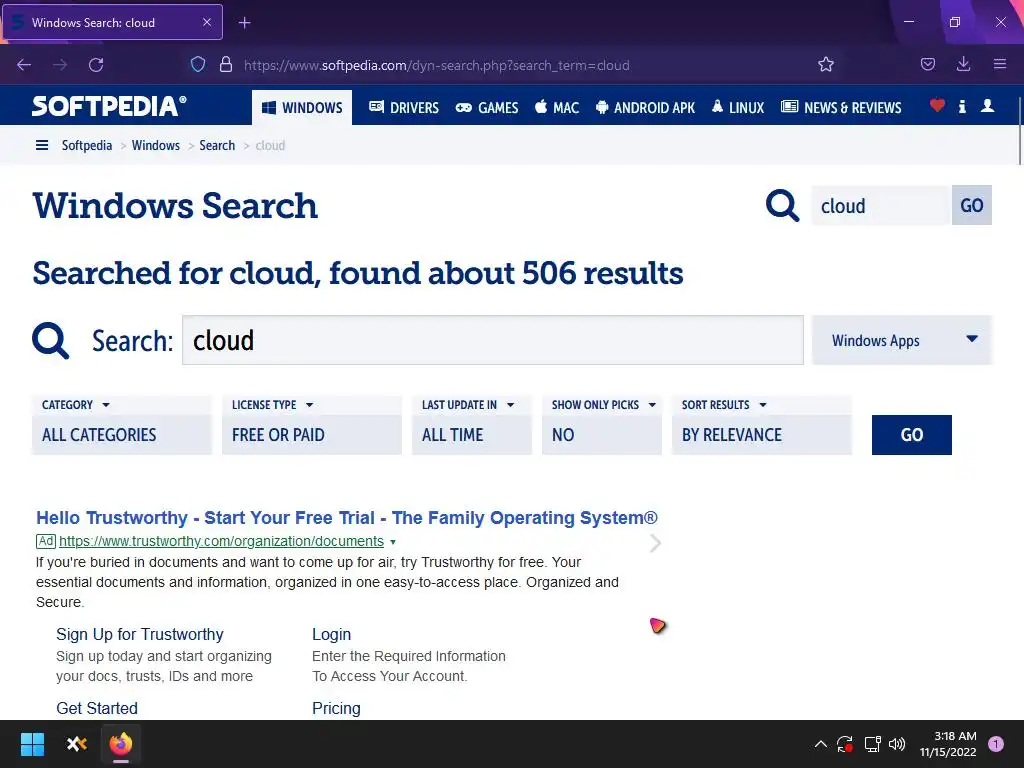This screenshot has height=768, width=1024.
Task: Show hidden system tray icons
Action: [821, 744]
